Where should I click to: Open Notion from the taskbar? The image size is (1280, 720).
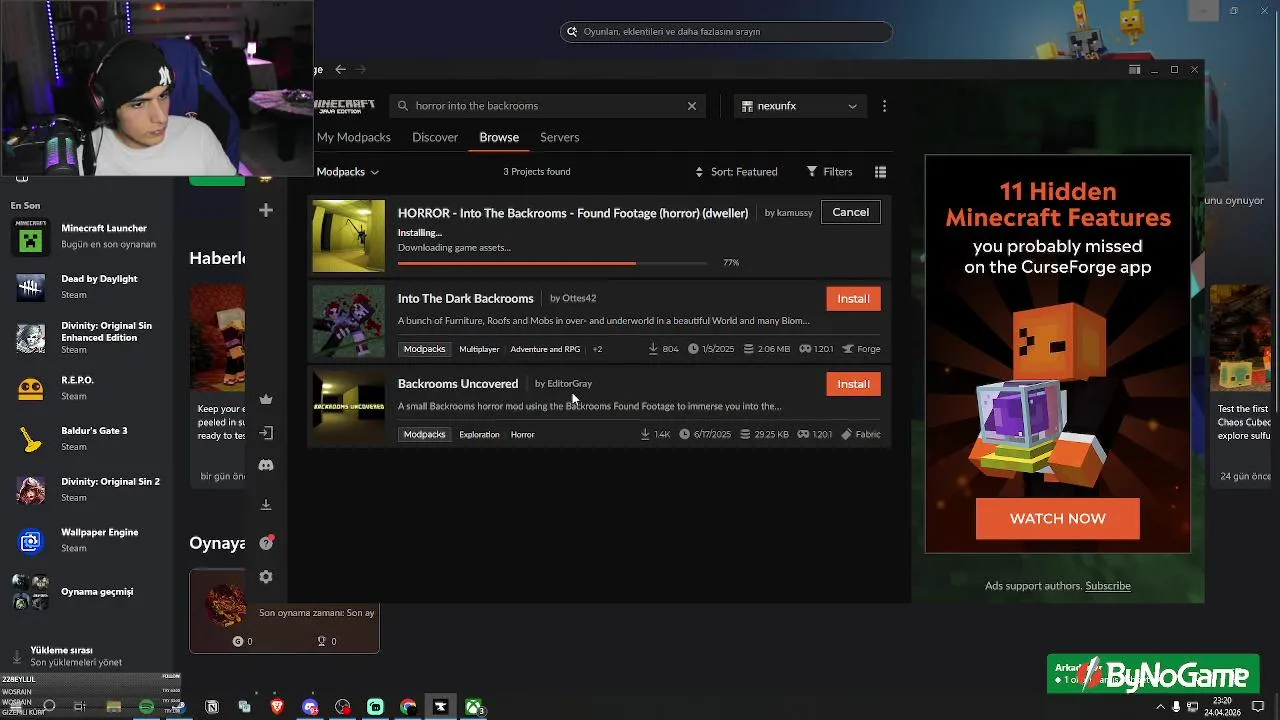[212, 707]
